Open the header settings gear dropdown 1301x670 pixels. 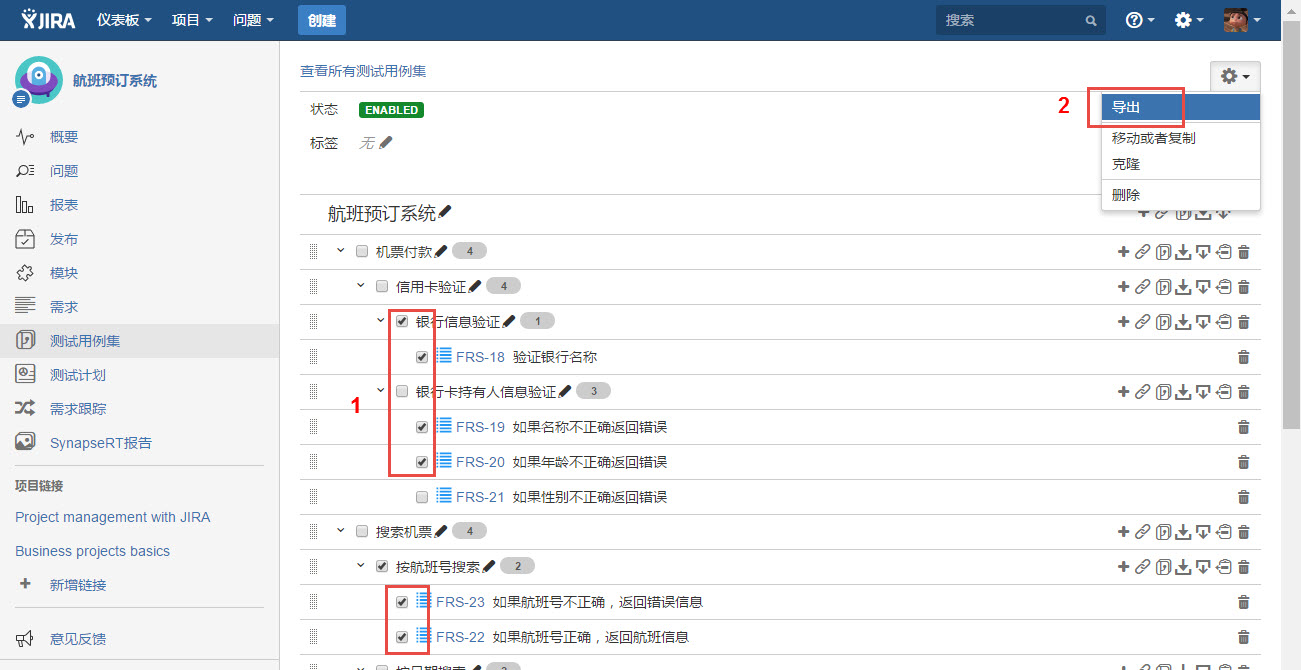[x=1189, y=20]
